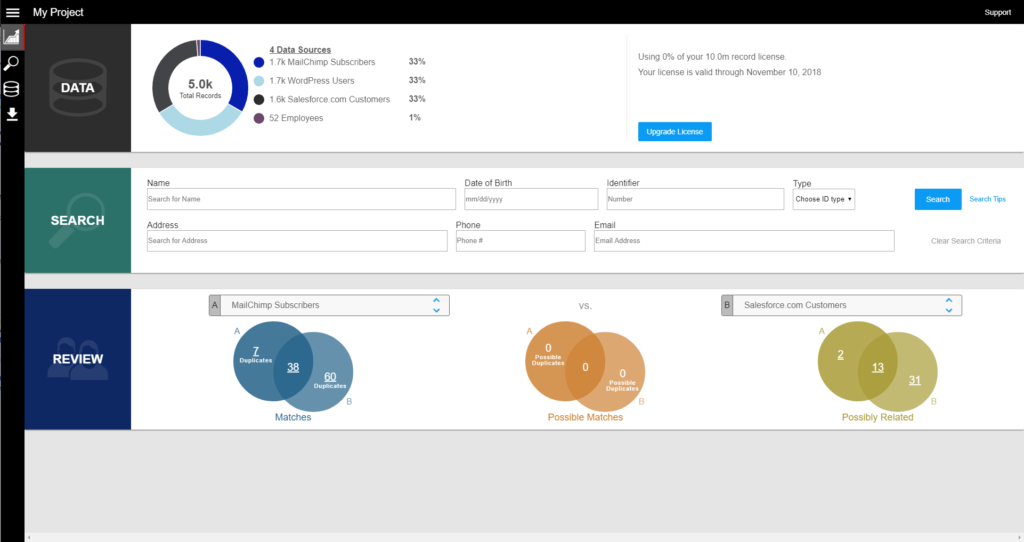Focus the Search for Name field
Image resolution: width=1024 pixels, height=542 pixels.
click(301, 199)
